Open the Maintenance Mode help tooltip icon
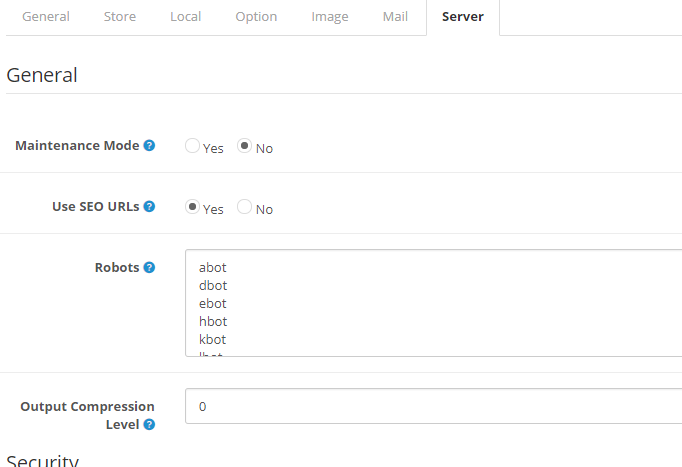 [149, 145]
